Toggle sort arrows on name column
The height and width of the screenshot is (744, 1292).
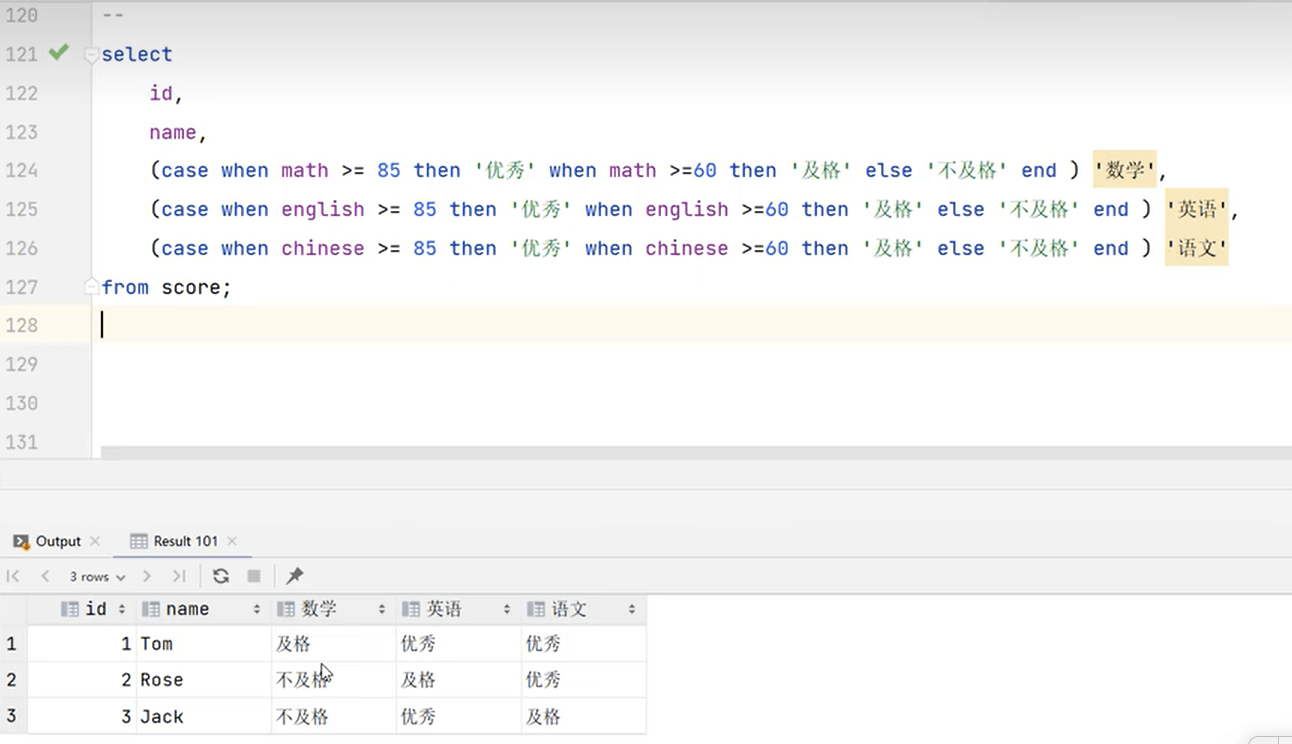click(257, 609)
